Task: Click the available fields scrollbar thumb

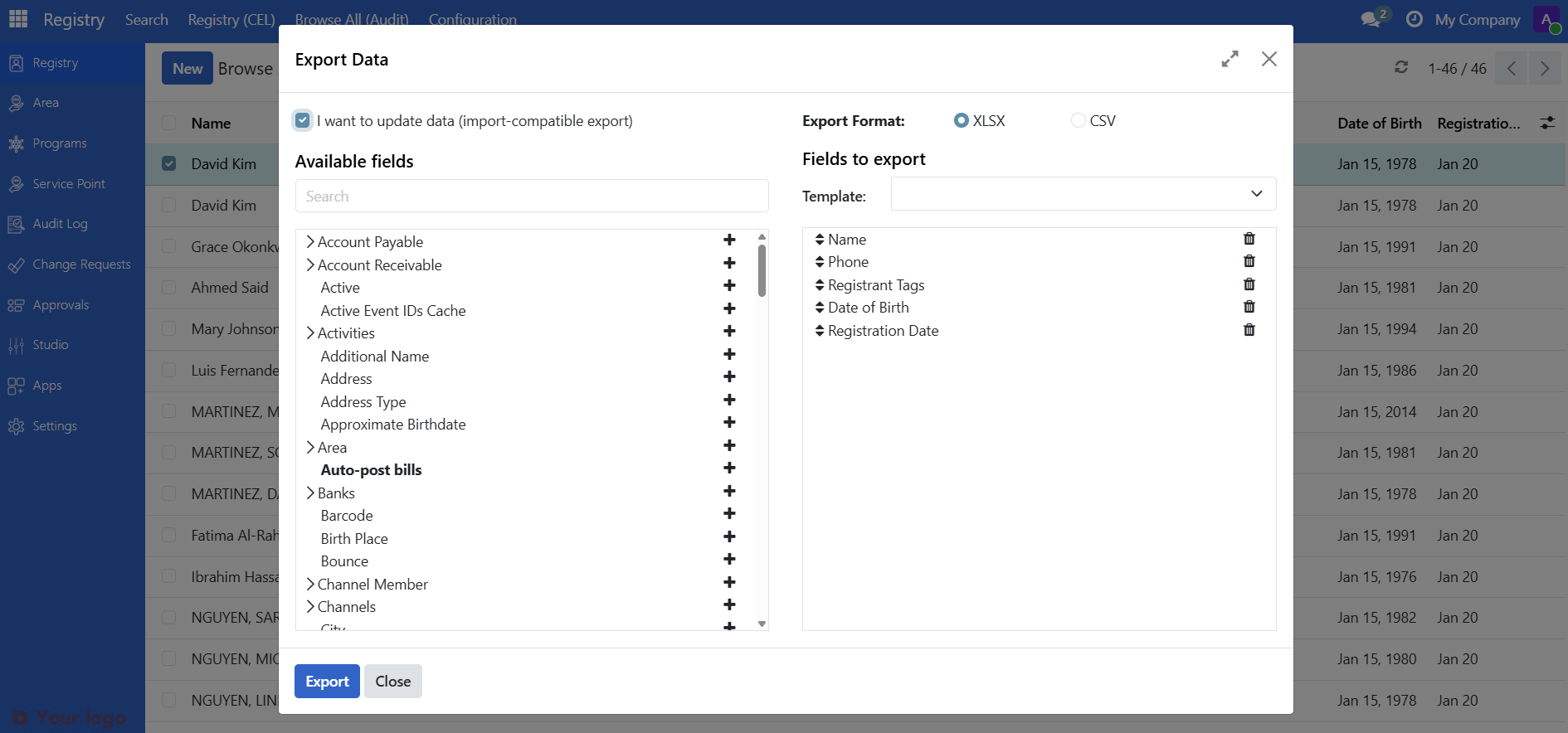Action: click(762, 269)
